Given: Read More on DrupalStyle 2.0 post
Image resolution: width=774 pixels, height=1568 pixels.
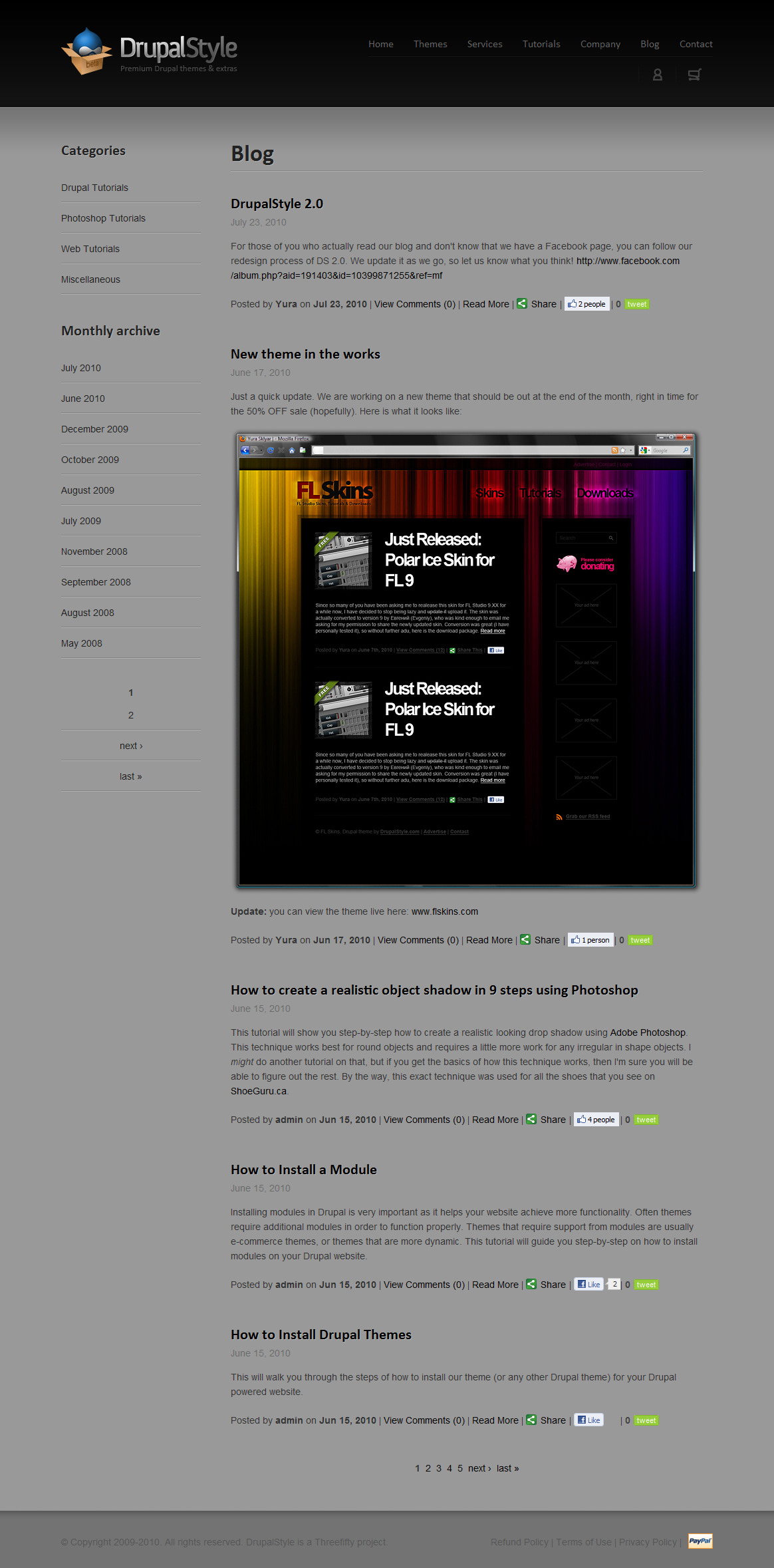Looking at the screenshot, I should tap(486, 304).
